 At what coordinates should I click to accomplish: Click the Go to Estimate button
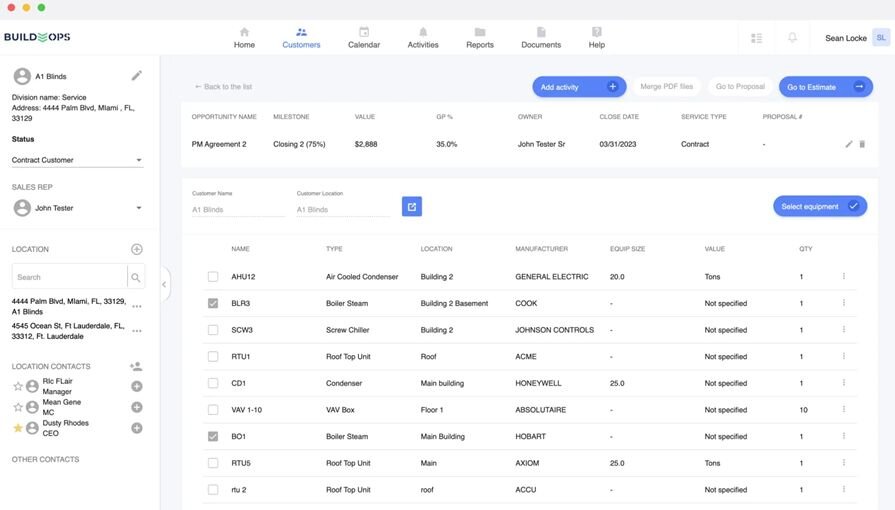click(x=825, y=87)
